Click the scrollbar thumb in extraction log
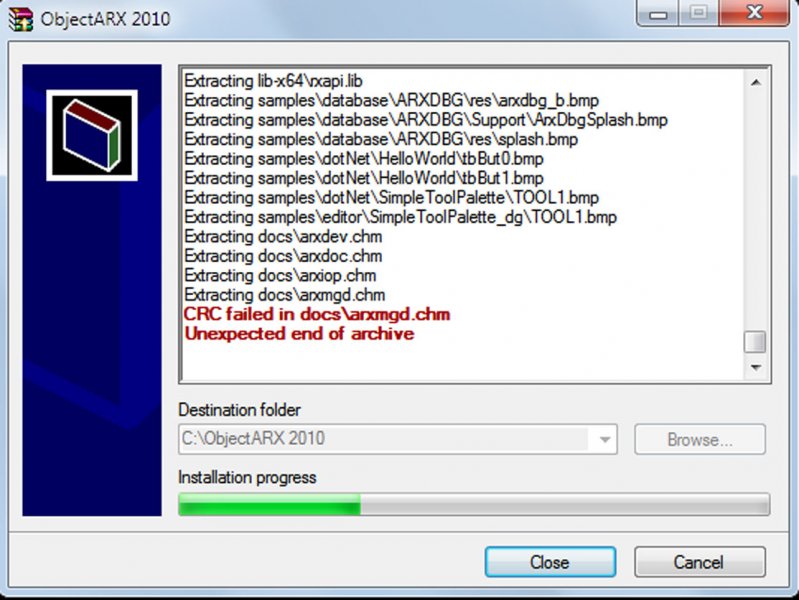799x600 pixels. pos(755,342)
